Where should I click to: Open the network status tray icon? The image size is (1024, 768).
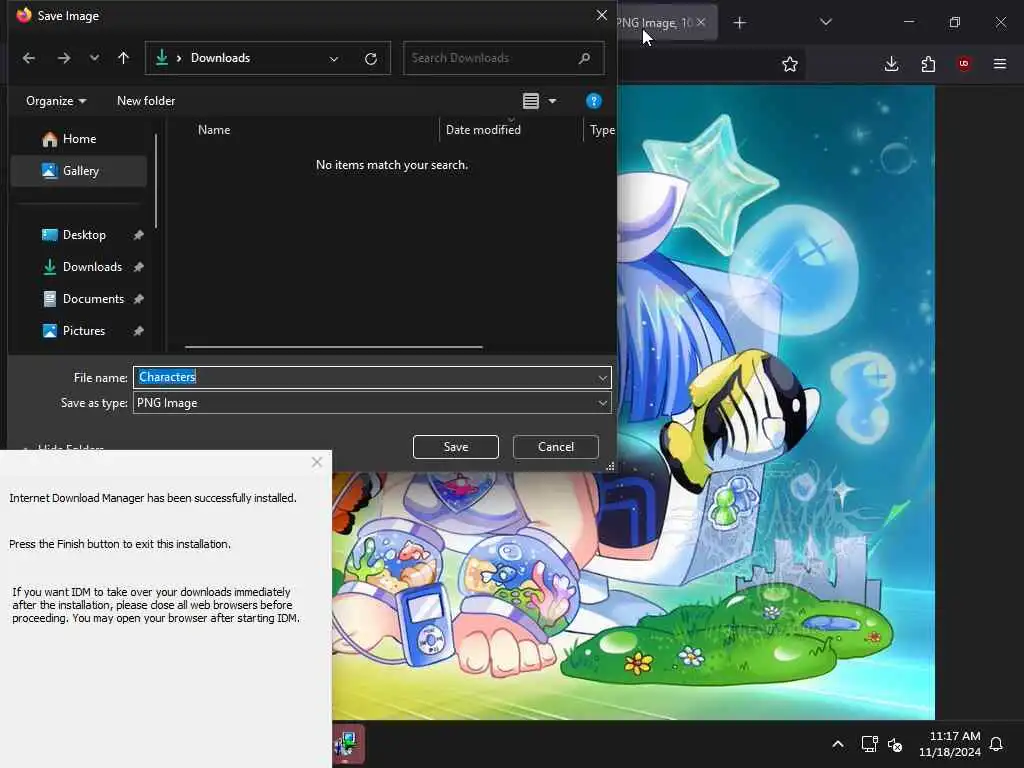[x=869, y=744]
